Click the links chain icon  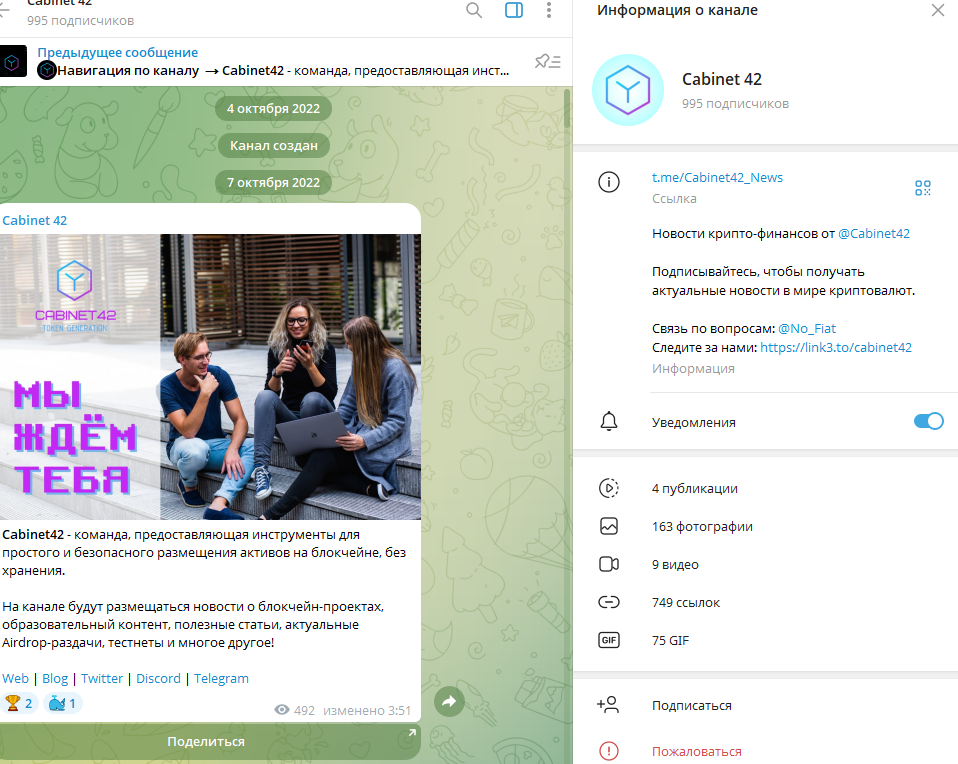click(609, 602)
